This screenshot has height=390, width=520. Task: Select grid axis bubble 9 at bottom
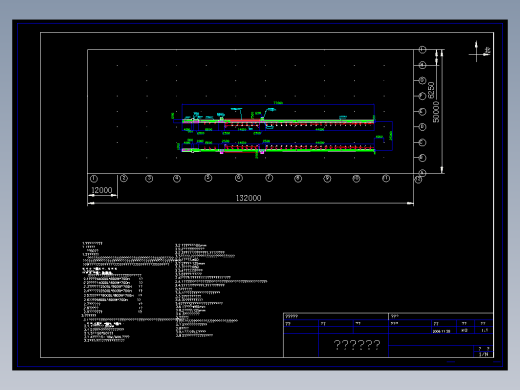click(327, 179)
